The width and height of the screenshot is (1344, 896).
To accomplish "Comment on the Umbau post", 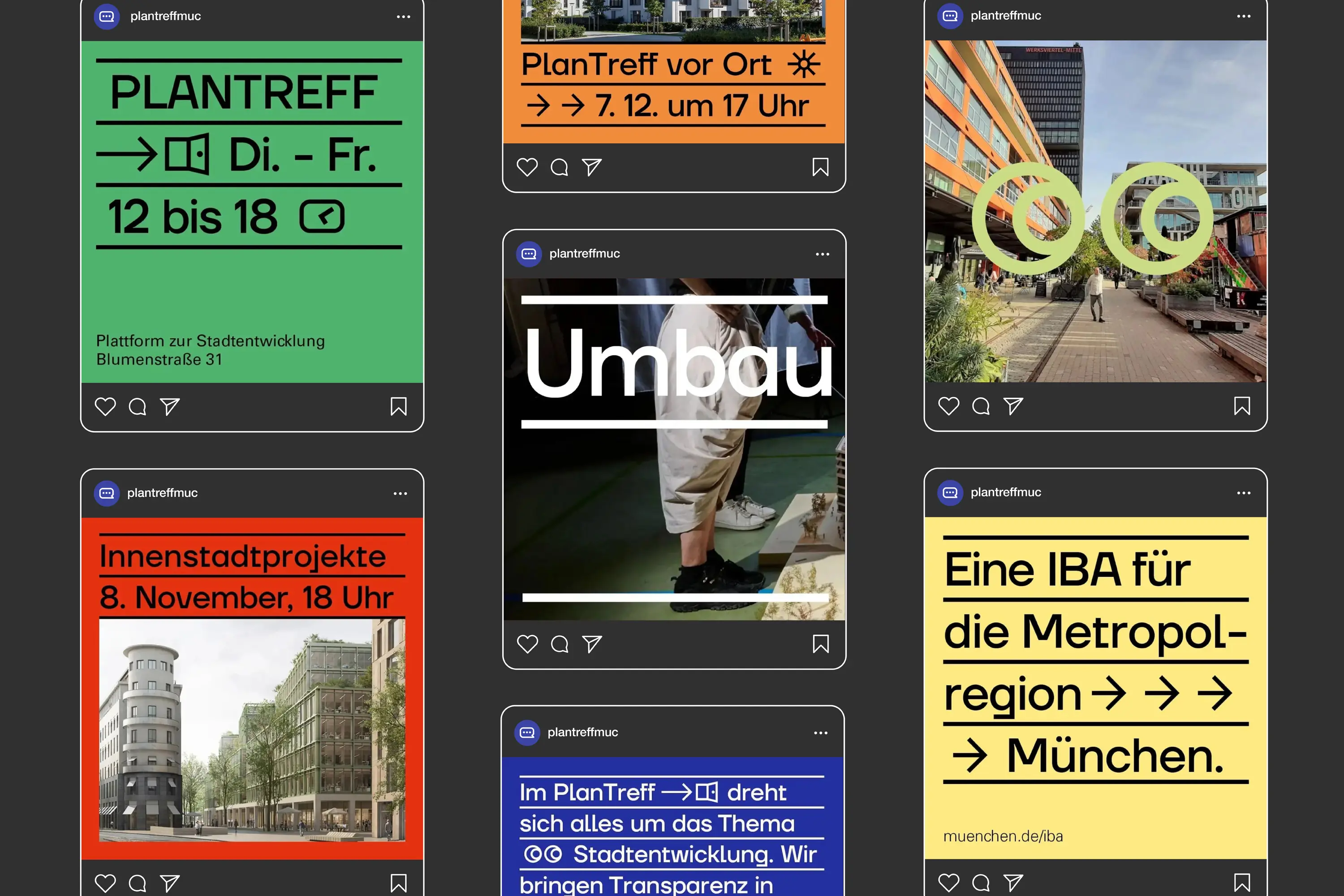I will coord(560,644).
